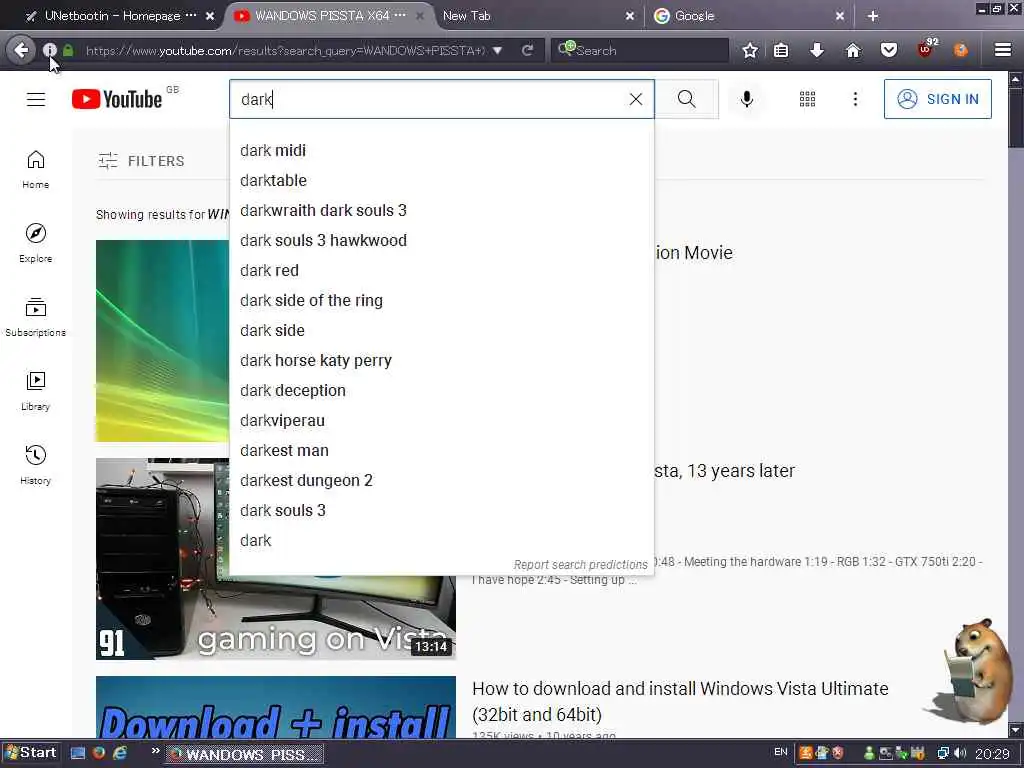Click the orange extension icon in toolbar

click(961, 50)
